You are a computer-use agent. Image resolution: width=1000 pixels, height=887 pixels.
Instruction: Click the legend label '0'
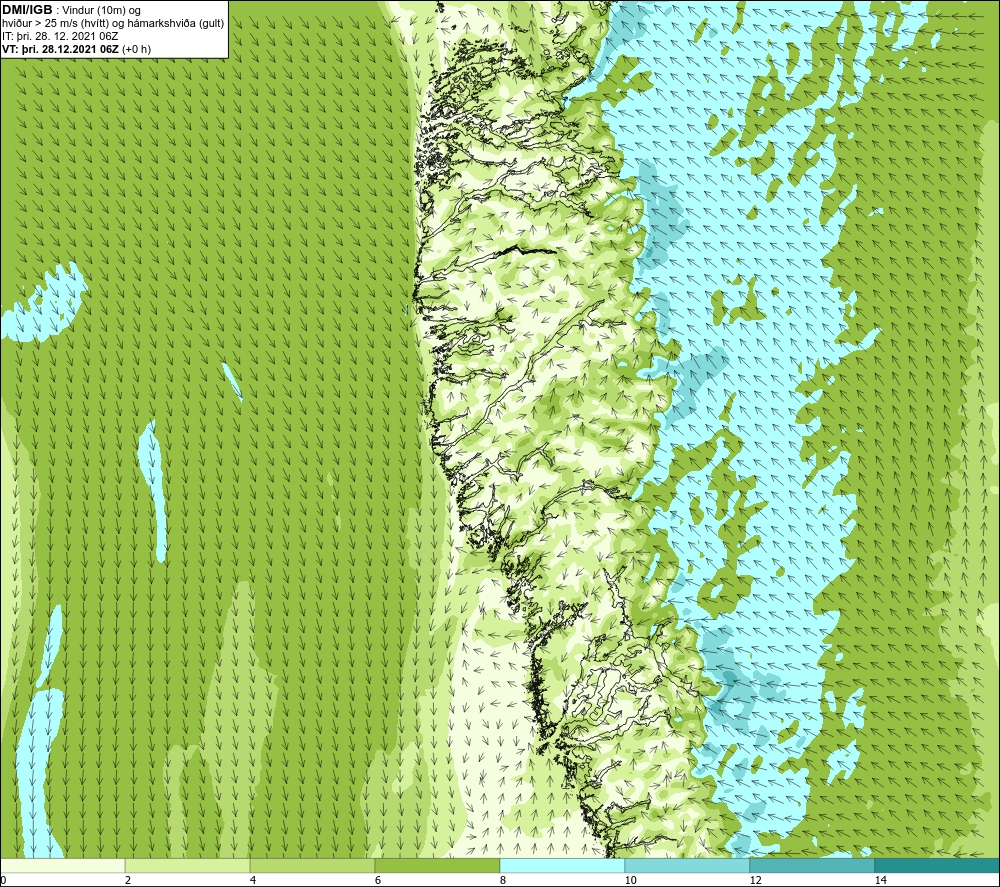[x=3, y=881]
